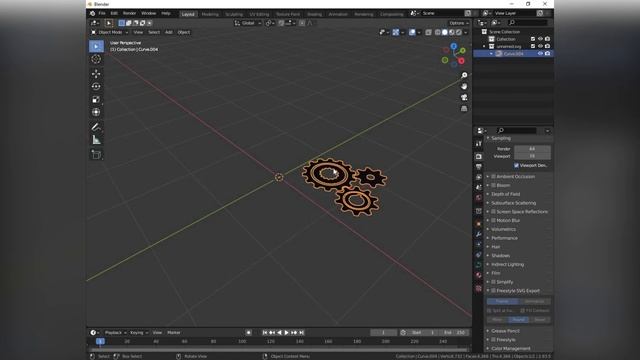The width and height of the screenshot is (640, 360).
Task: Switch perspective/orthographic grid icon
Action: 464,109
